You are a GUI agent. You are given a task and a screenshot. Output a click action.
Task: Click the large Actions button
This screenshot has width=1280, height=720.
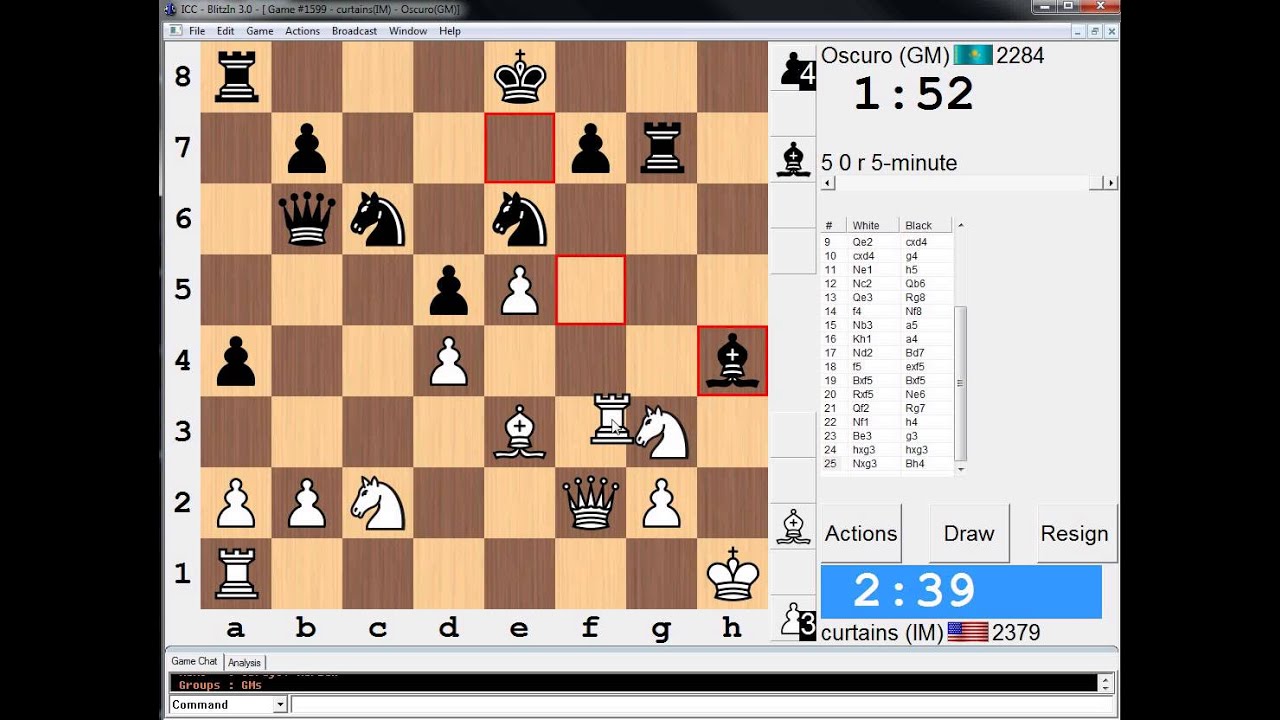click(x=861, y=533)
